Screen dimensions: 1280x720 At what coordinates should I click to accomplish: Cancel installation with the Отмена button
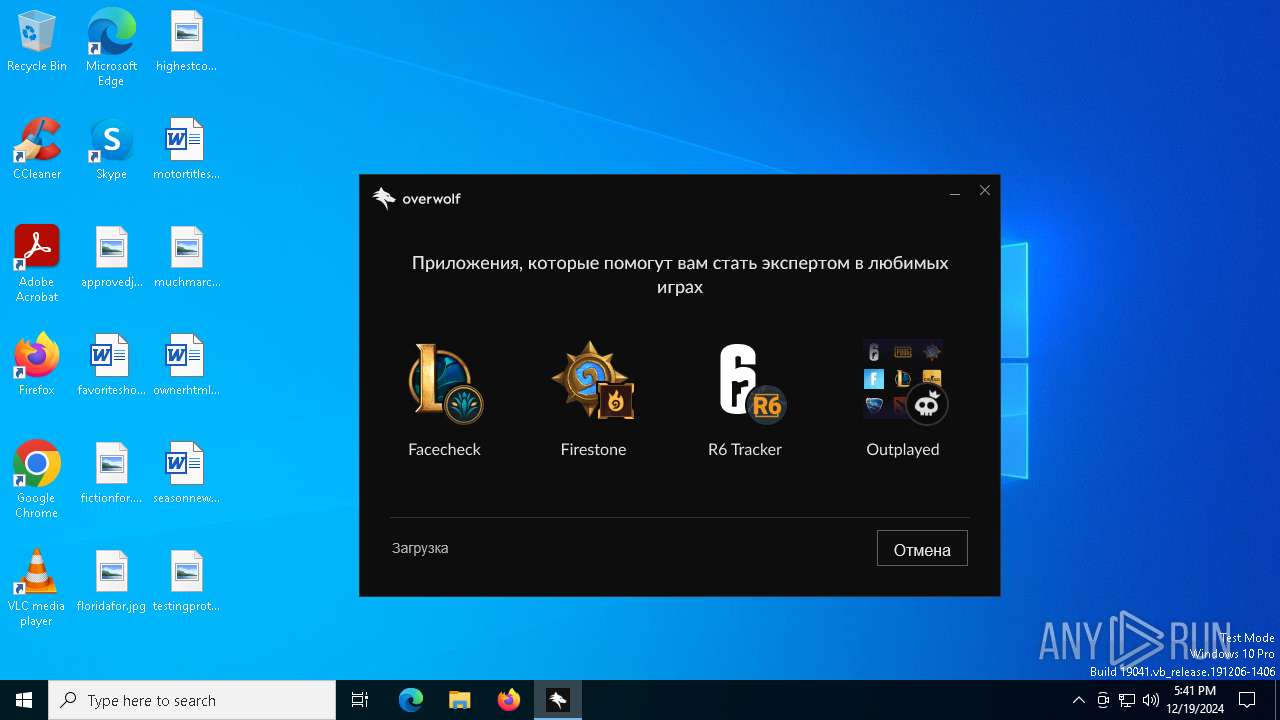(922, 549)
